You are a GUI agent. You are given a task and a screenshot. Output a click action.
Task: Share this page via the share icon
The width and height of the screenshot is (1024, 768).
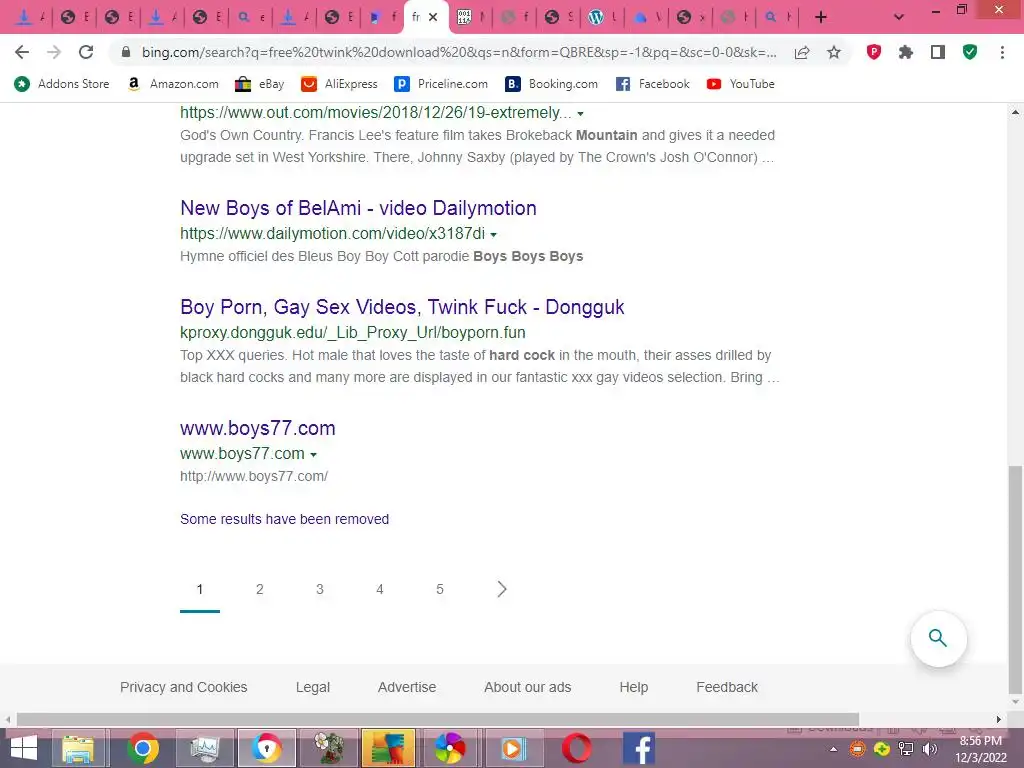pyautogui.click(x=802, y=52)
